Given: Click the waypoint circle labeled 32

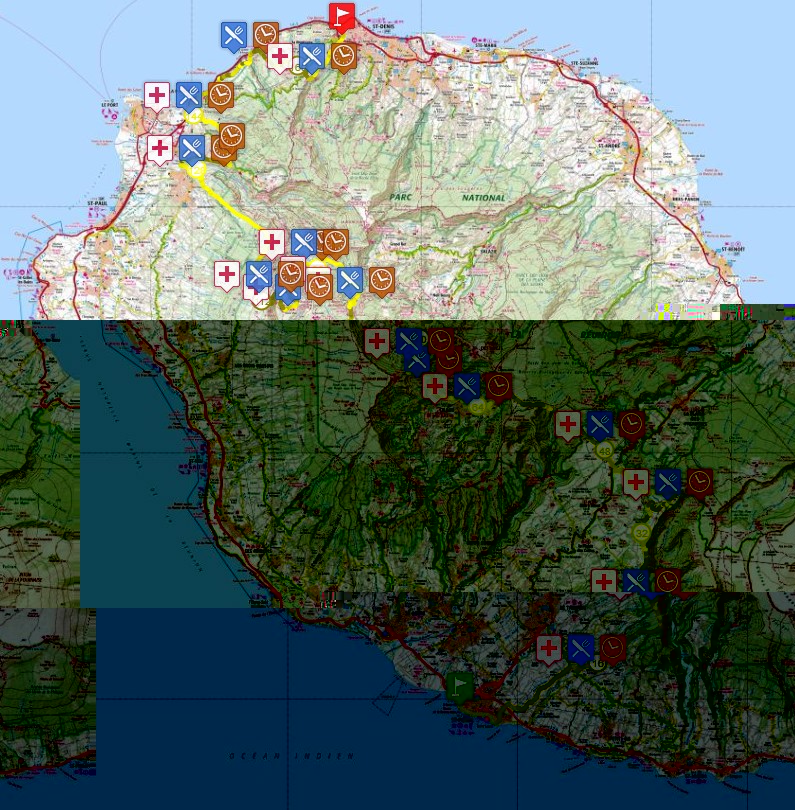Looking at the screenshot, I should click(642, 533).
